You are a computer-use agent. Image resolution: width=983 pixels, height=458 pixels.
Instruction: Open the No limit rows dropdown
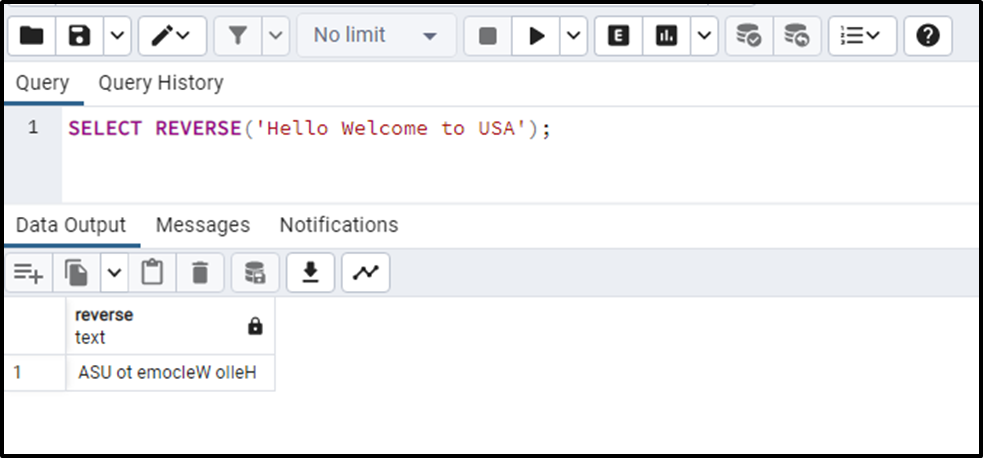pos(376,36)
